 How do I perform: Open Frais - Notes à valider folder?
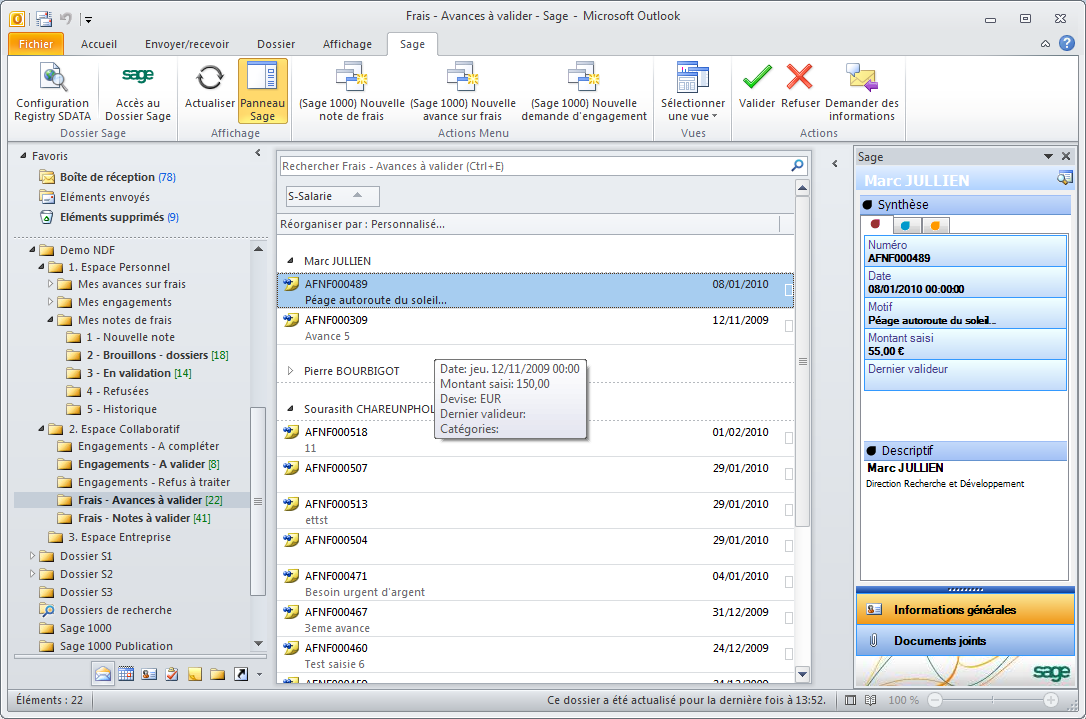click(x=134, y=518)
